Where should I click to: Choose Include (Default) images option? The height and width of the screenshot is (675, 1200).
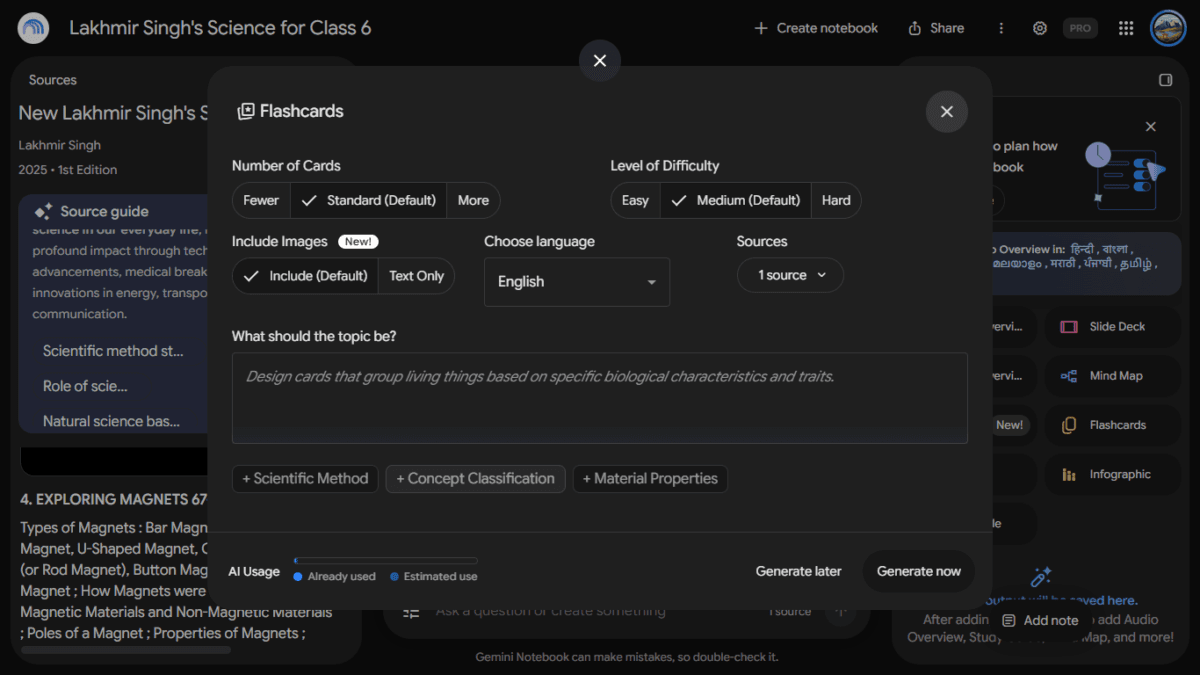click(305, 276)
